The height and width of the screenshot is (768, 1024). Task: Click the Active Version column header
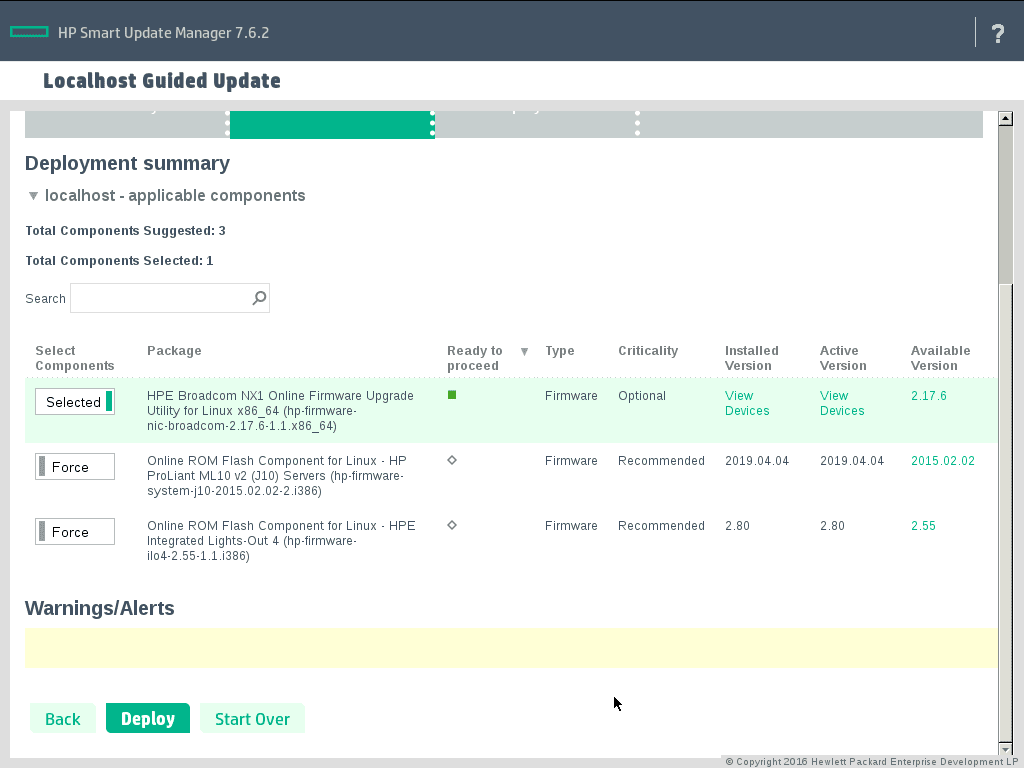[843, 358]
